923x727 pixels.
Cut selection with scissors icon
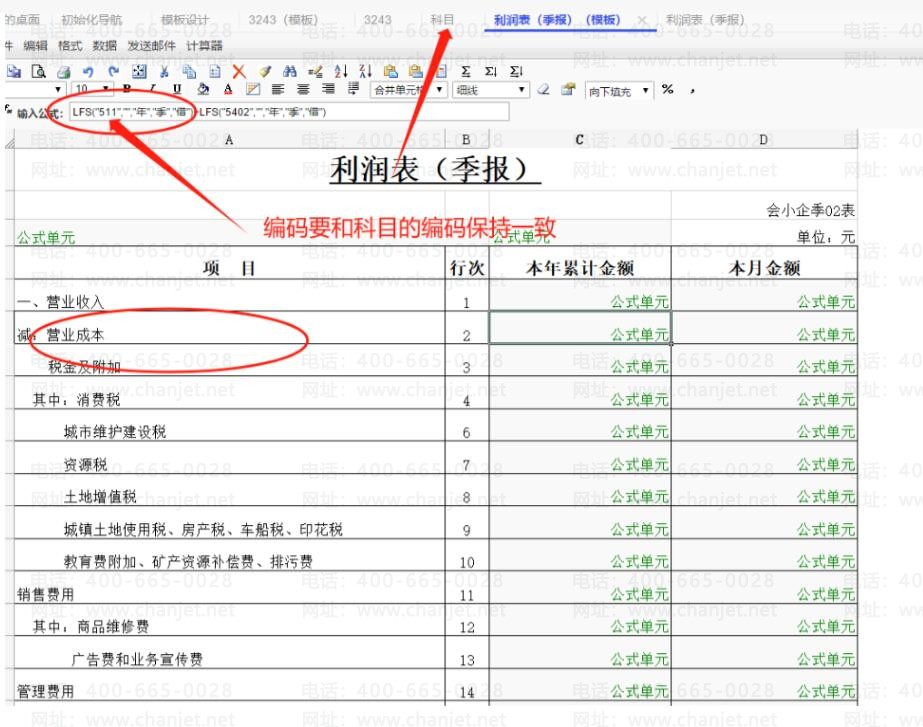pos(164,72)
